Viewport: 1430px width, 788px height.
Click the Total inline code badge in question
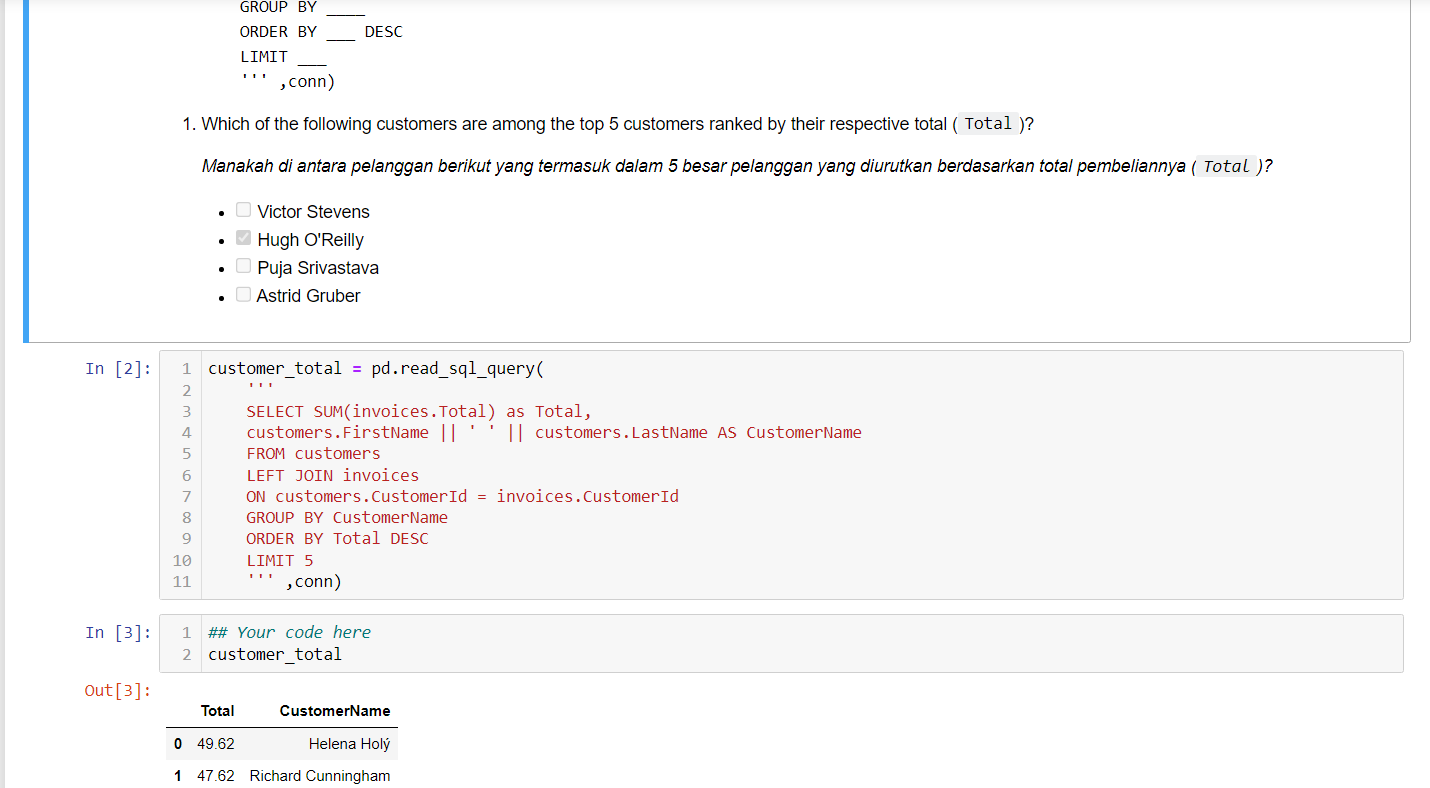pyautogui.click(x=987, y=123)
